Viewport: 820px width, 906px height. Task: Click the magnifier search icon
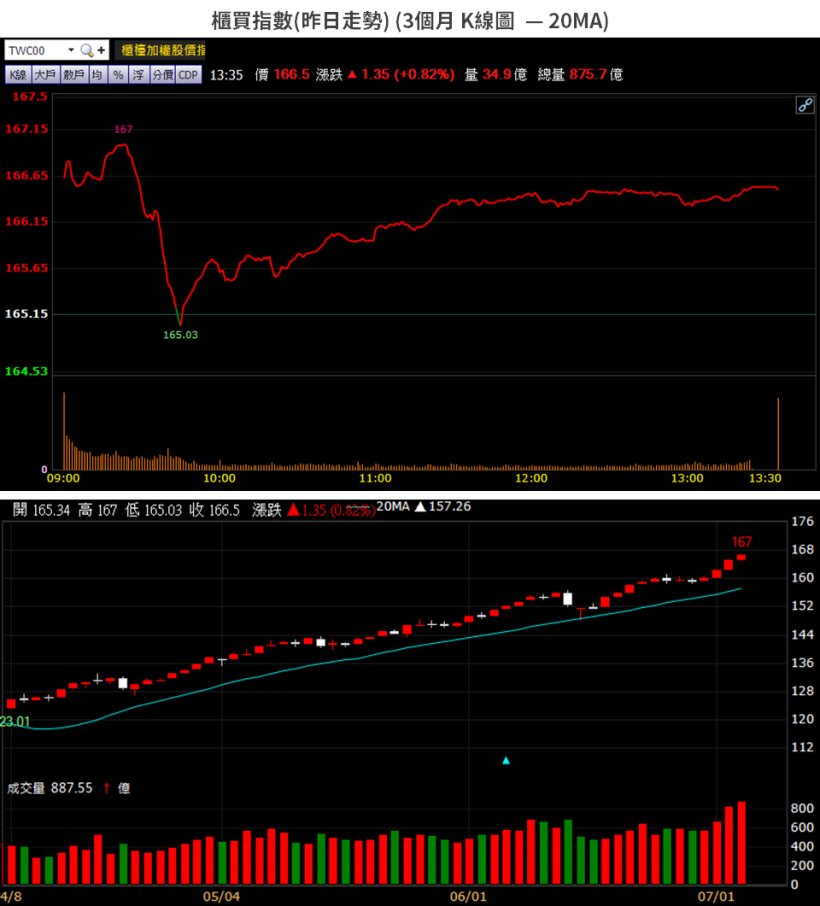tap(87, 50)
